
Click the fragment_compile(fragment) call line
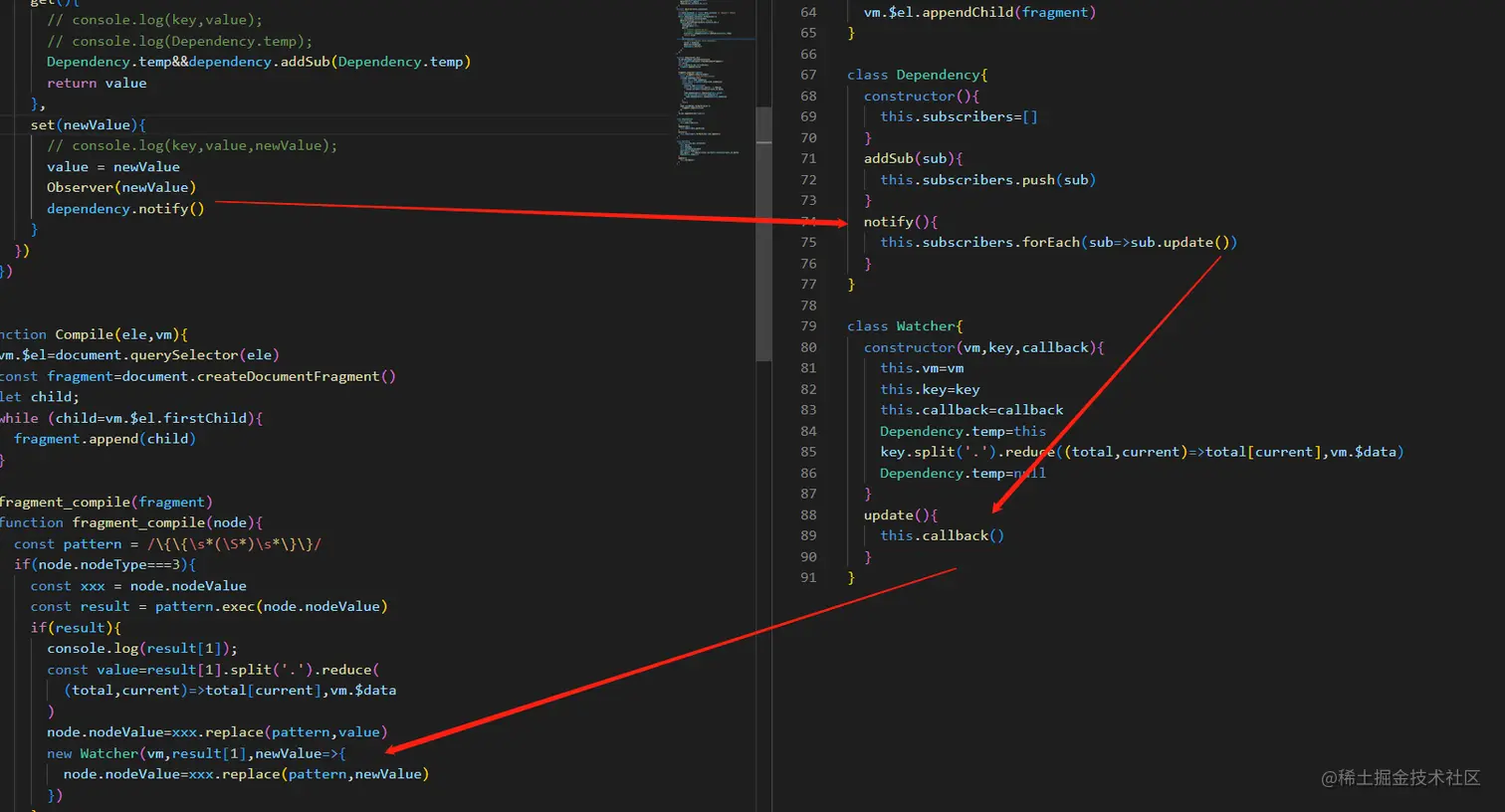tap(107, 502)
